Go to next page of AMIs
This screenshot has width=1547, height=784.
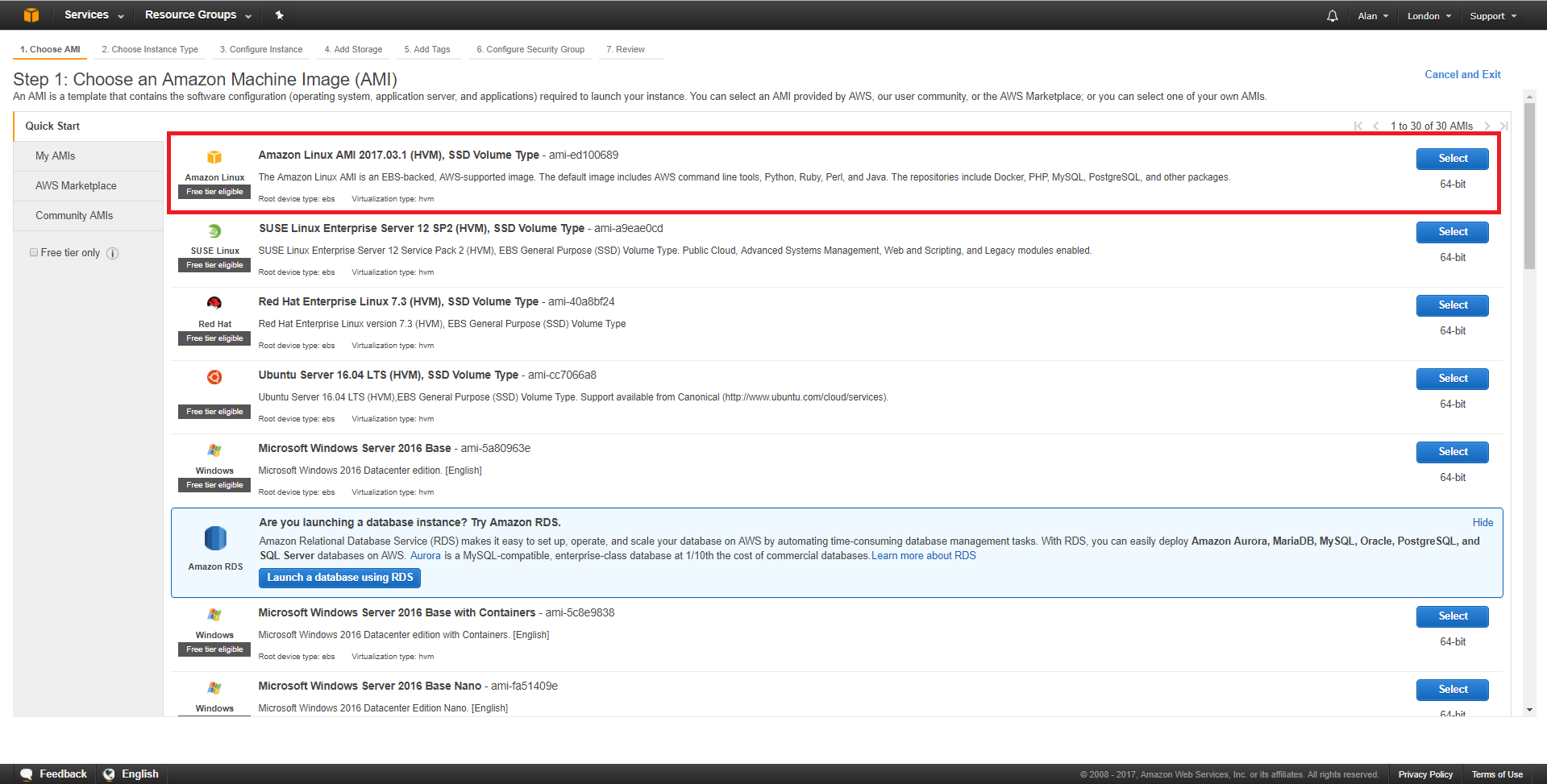[1487, 126]
